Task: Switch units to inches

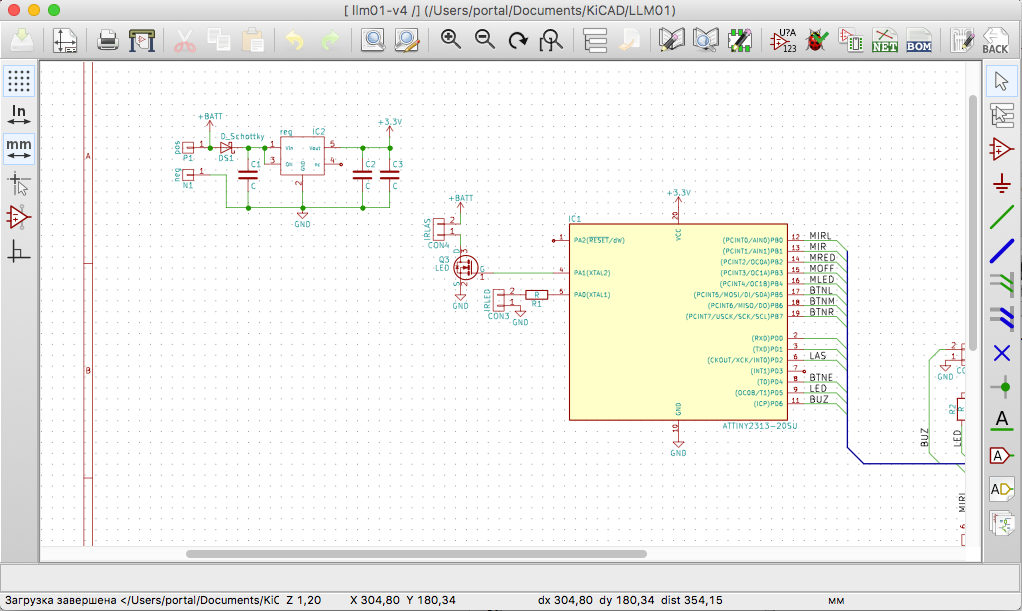Action: 18,115
